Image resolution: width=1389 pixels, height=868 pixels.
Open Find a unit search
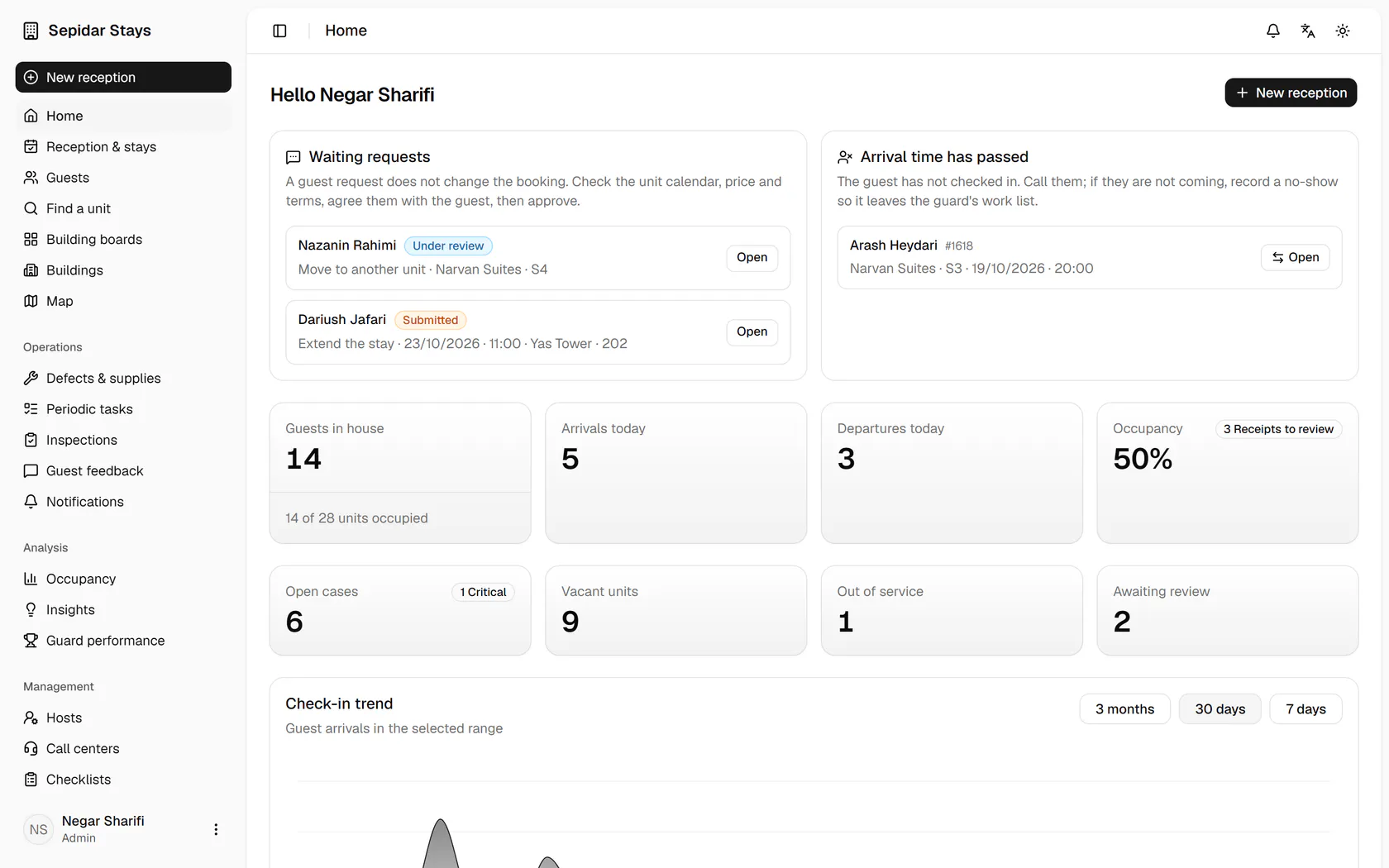pyautogui.click(x=123, y=208)
